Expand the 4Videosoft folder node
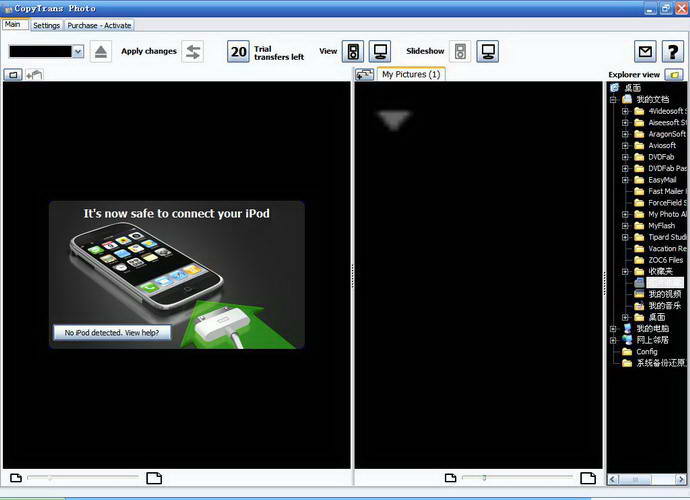The image size is (690, 500). (625, 111)
